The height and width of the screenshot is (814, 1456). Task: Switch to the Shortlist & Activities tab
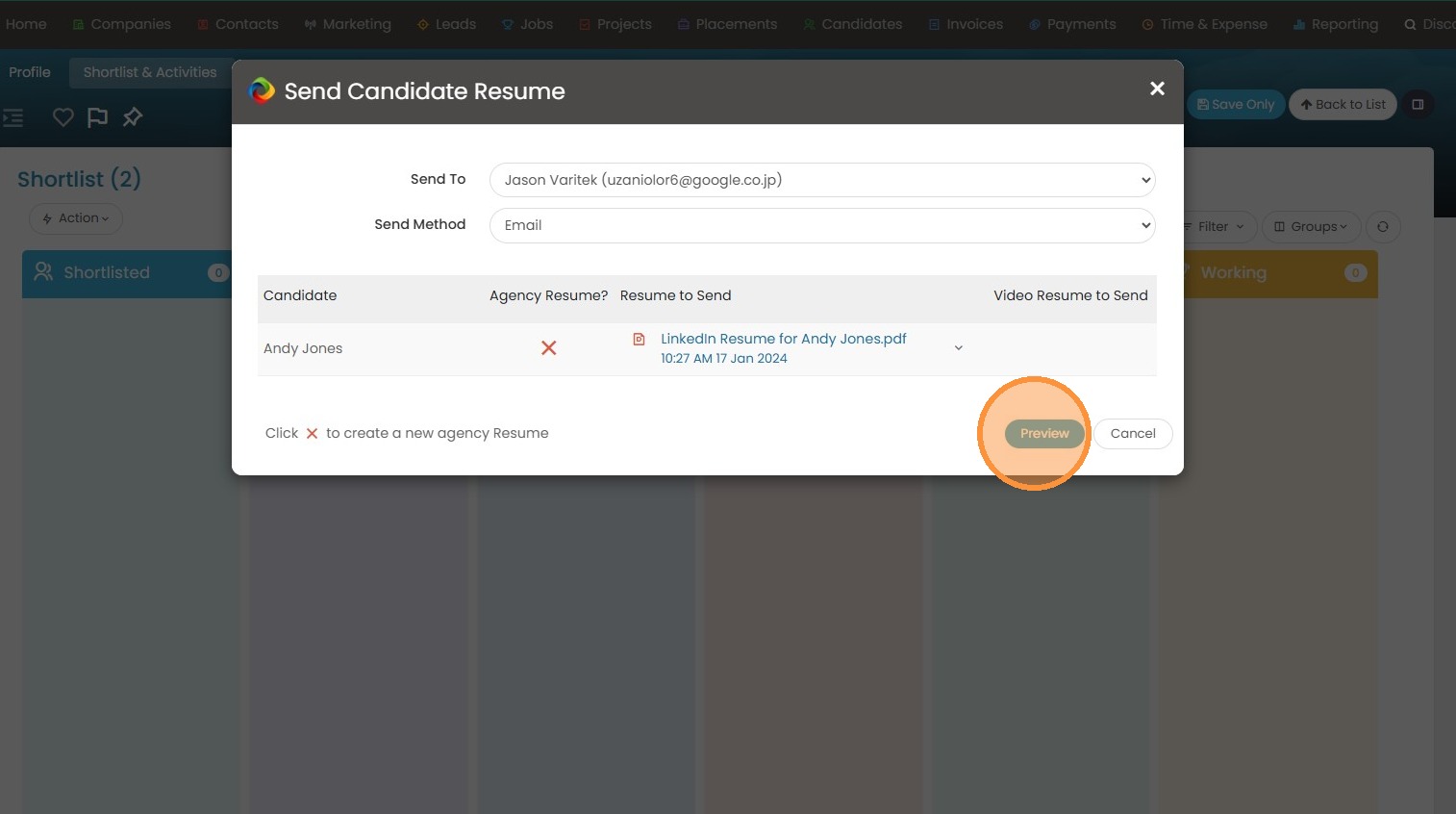coord(150,72)
